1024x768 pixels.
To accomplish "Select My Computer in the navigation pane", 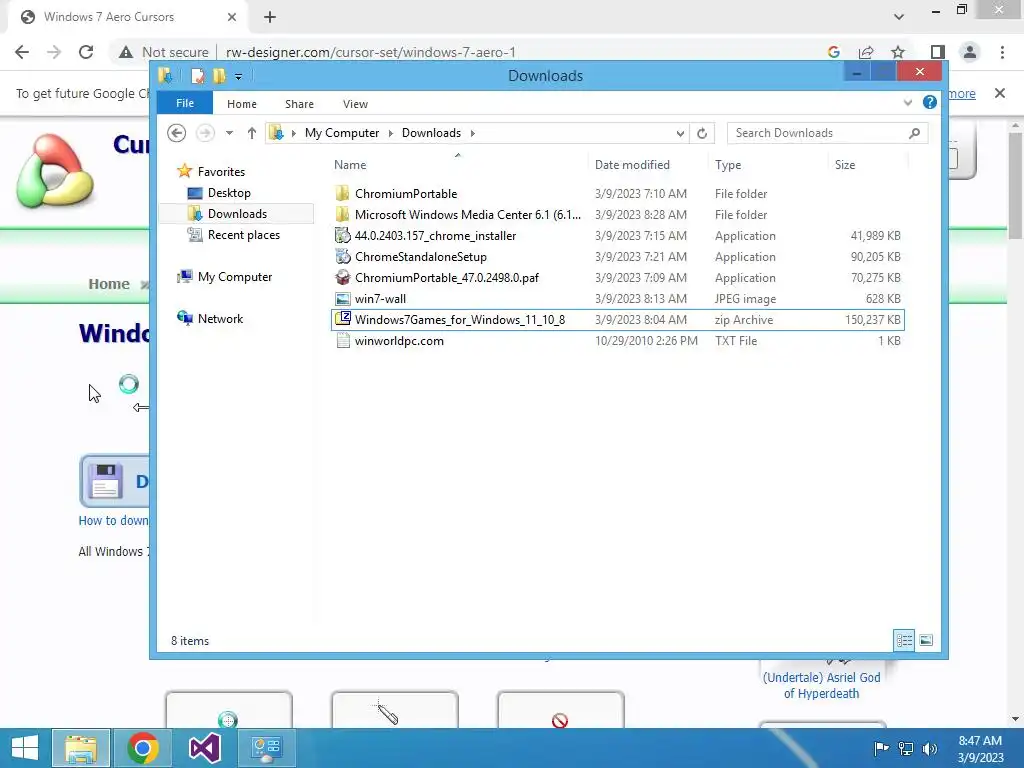I will point(234,277).
